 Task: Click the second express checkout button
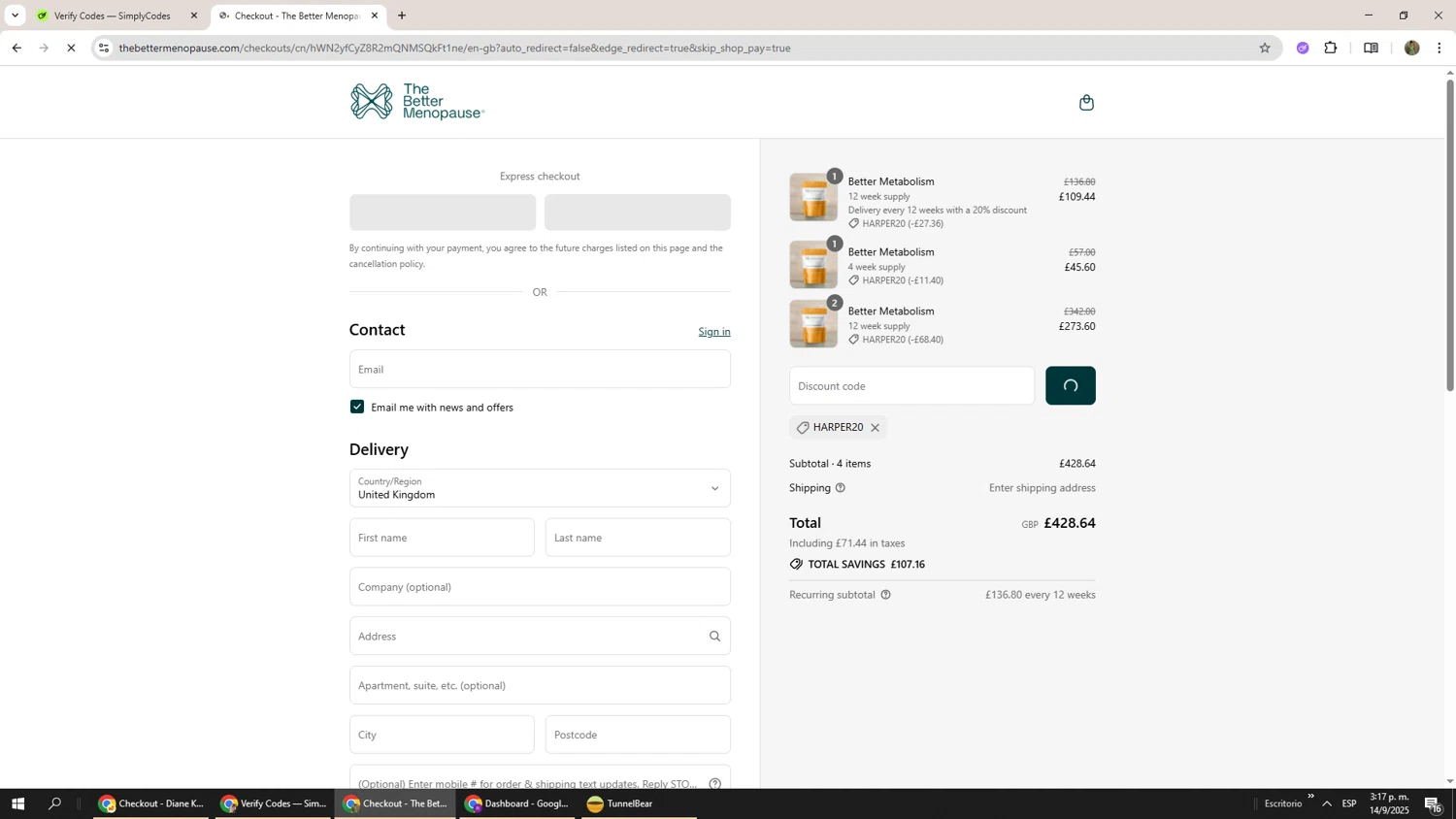638,213
